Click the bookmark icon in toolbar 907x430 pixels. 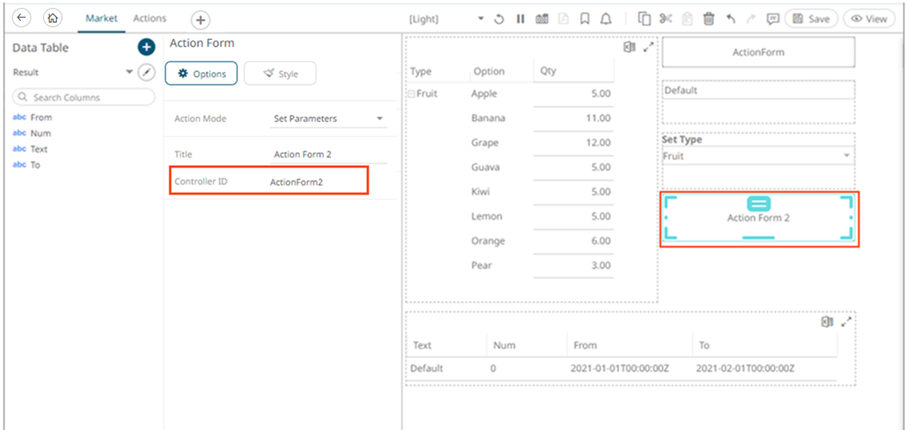coord(585,19)
